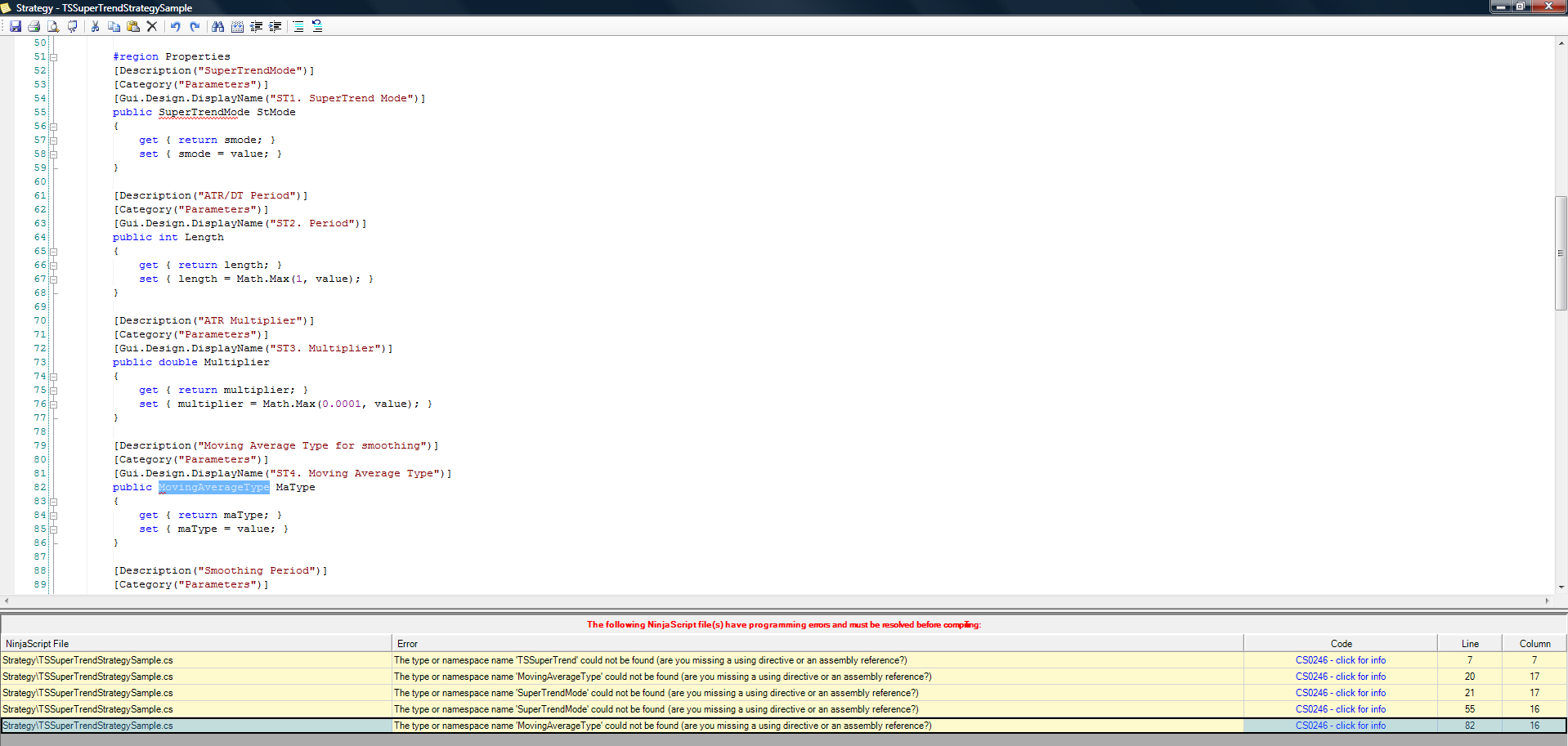The height and width of the screenshot is (746, 1568).
Task: Click the compile icon next to Print Preview
Action: pyautogui.click(x=73, y=26)
